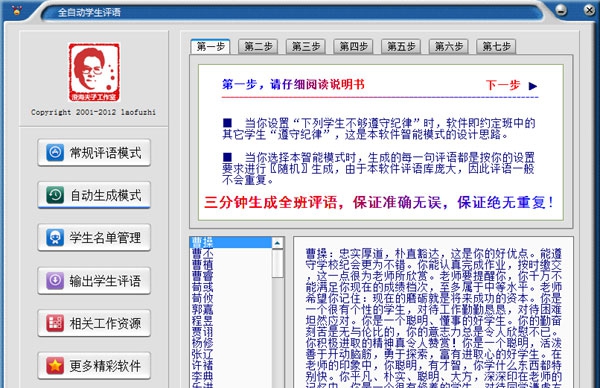Select student 张辽 in the name list
The image size is (600, 388).
click(231, 354)
